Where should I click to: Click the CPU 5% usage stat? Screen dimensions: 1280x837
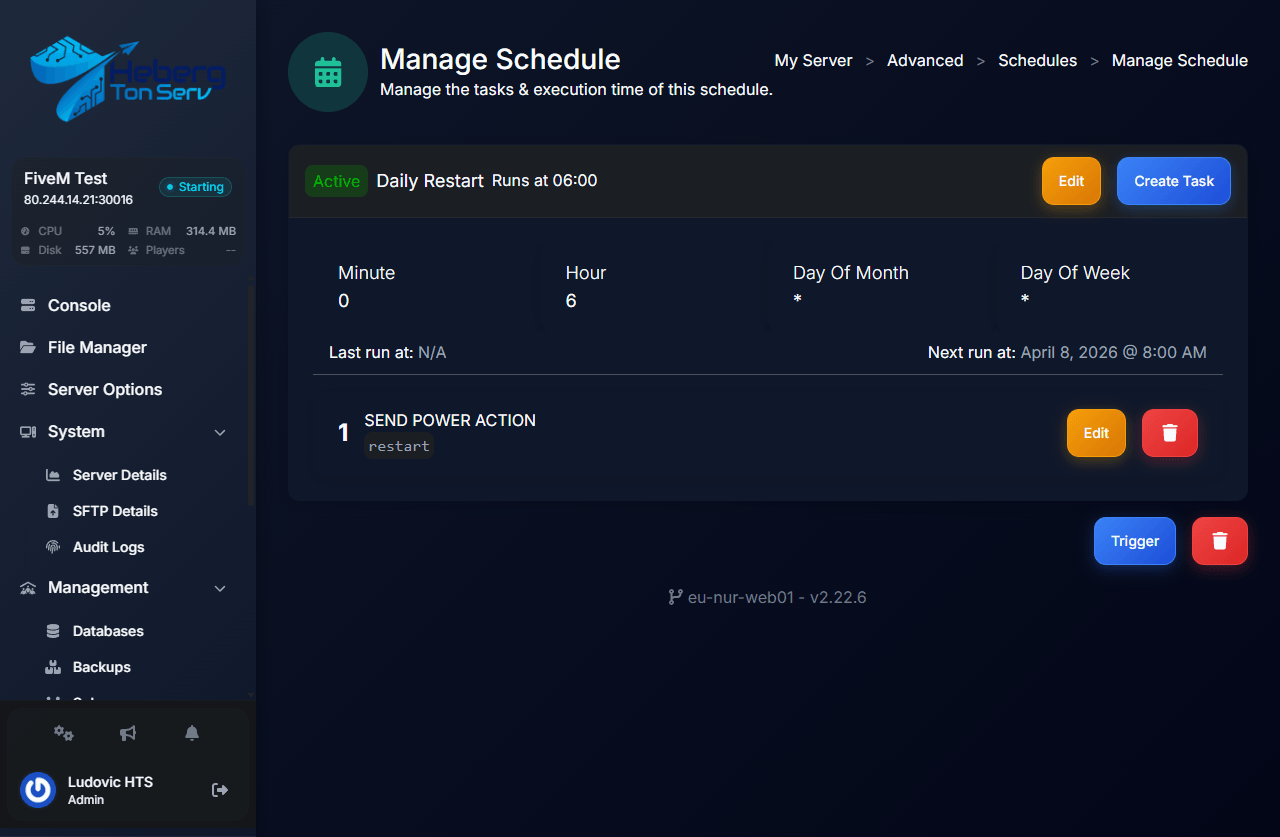pos(68,231)
